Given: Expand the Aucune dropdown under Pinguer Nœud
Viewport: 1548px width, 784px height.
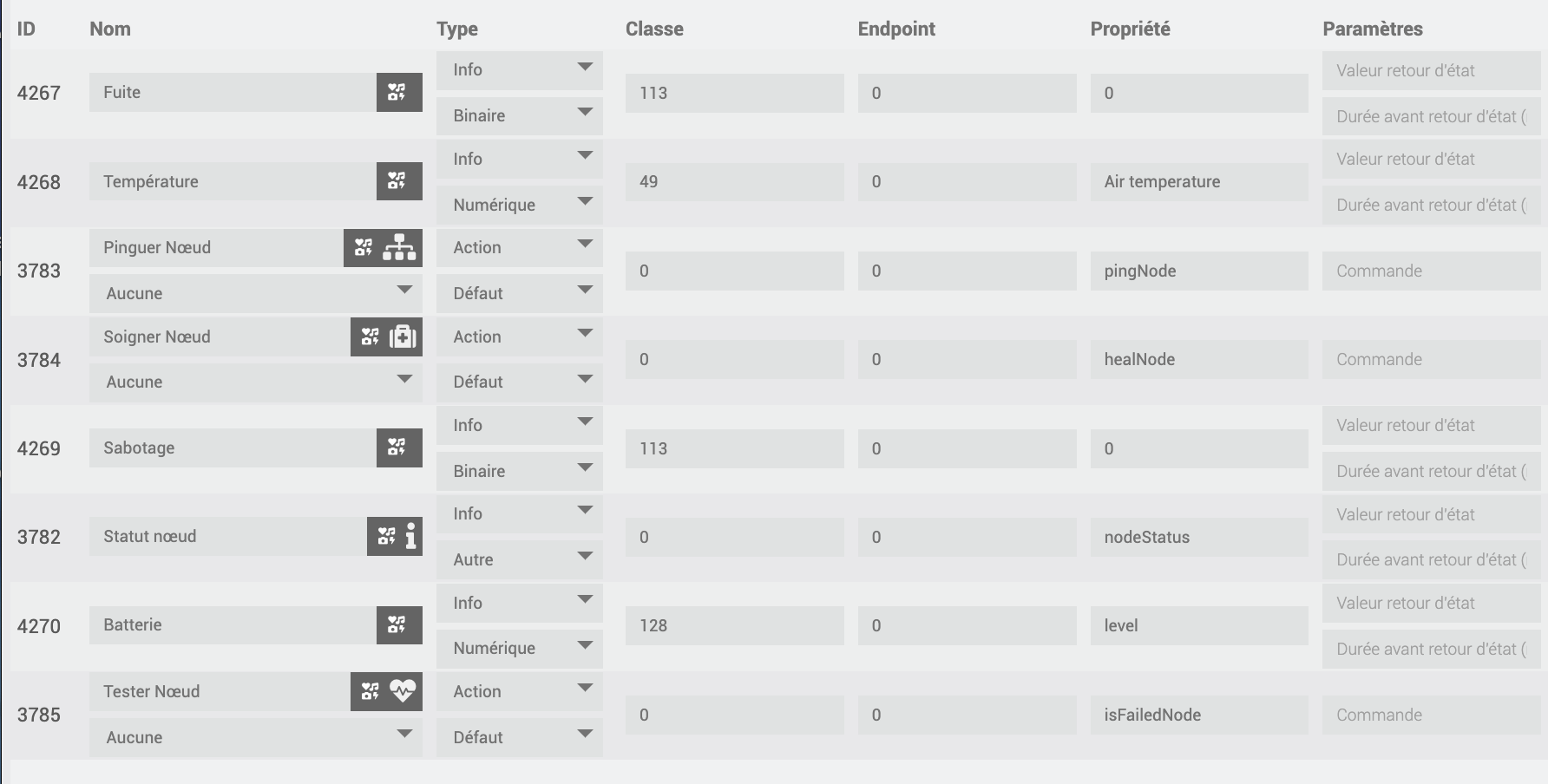Looking at the screenshot, I should 255,293.
